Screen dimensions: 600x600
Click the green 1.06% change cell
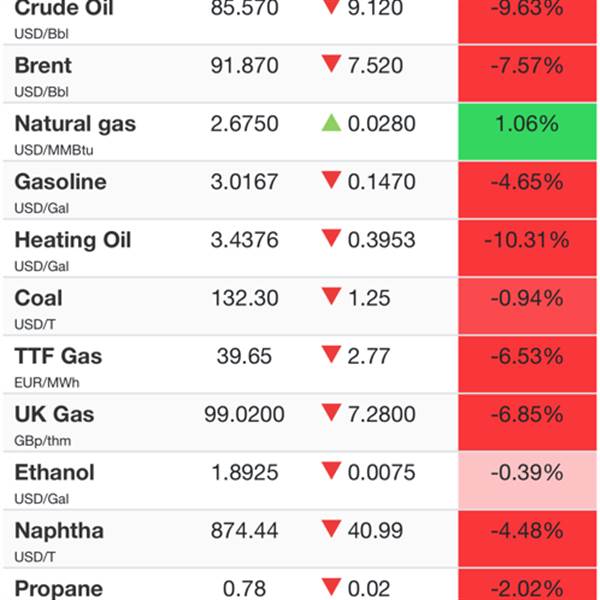(x=527, y=132)
